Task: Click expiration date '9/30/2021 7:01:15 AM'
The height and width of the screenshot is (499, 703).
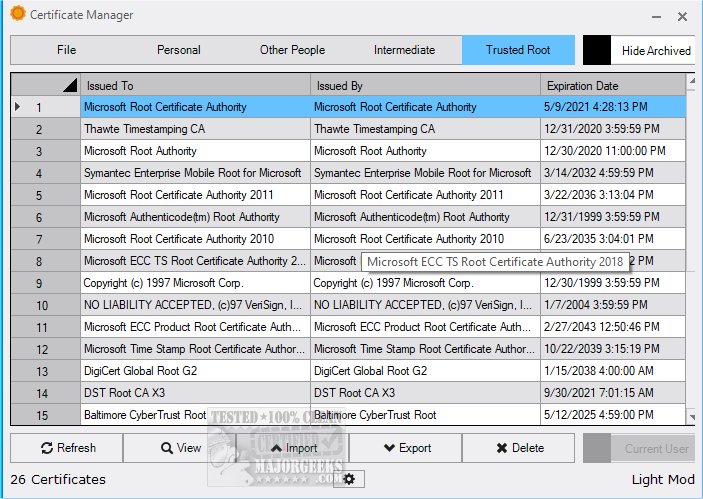Action: pos(613,393)
